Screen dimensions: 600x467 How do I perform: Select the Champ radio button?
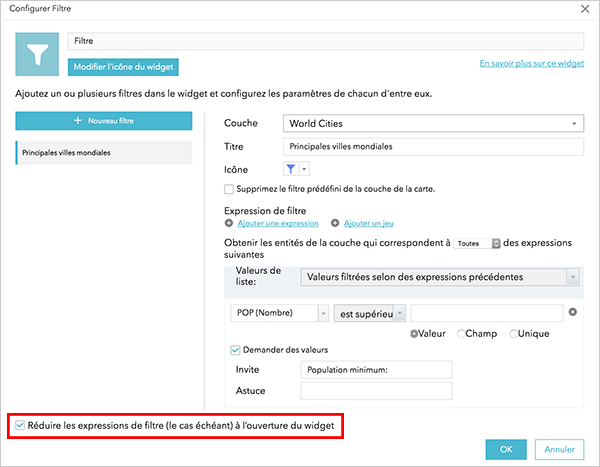point(461,333)
